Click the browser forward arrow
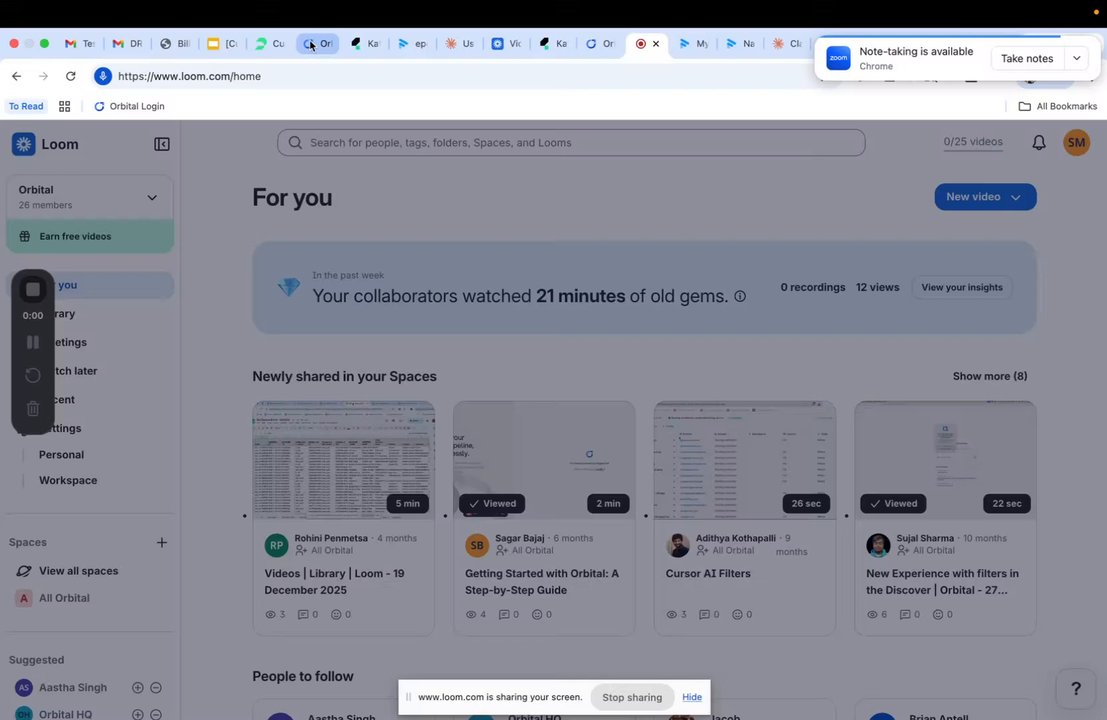This screenshot has height=720, width=1107. click(x=43, y=76)
